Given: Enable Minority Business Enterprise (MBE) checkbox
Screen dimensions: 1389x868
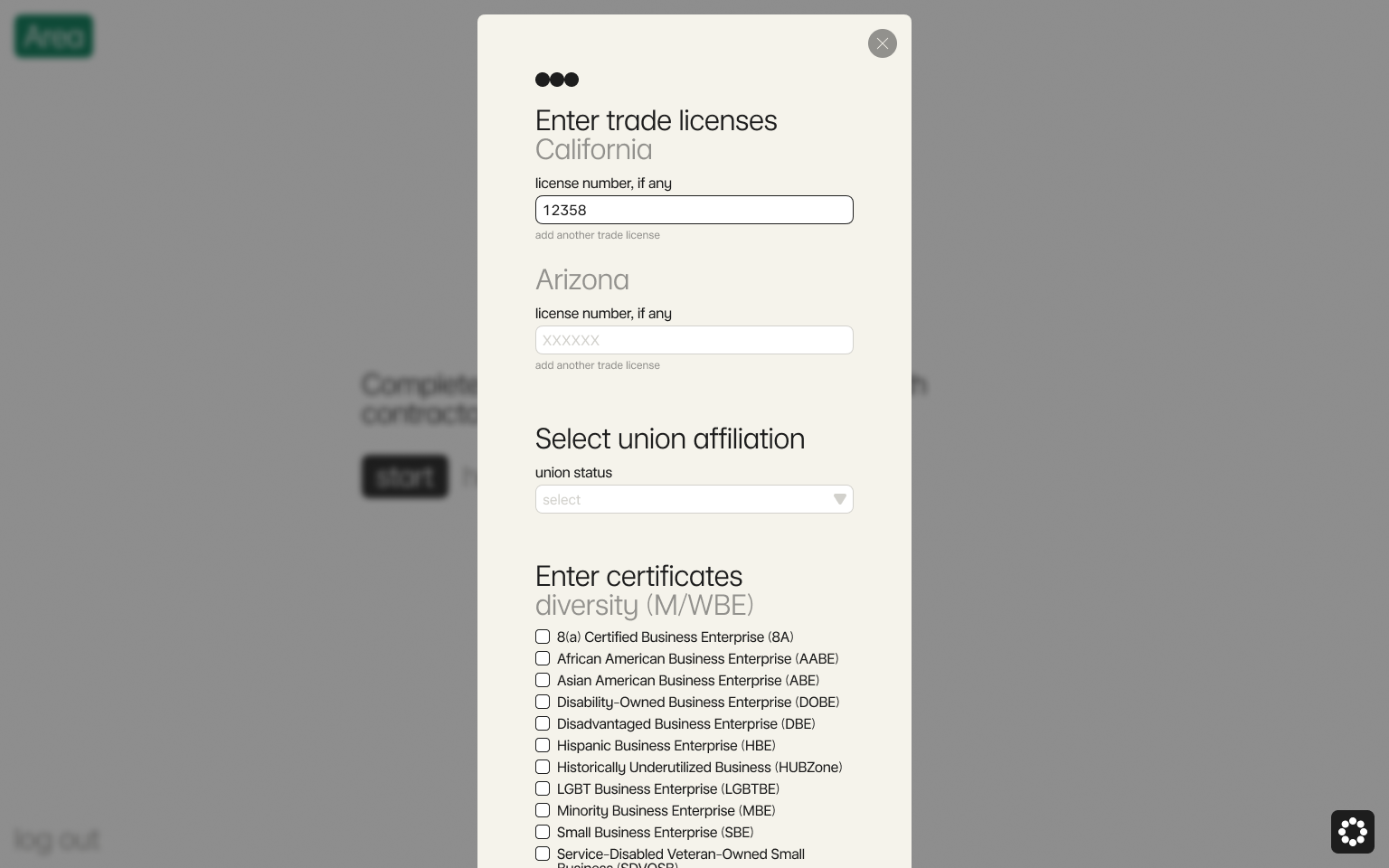Looking at the screenshot, I should pos(543,810).
